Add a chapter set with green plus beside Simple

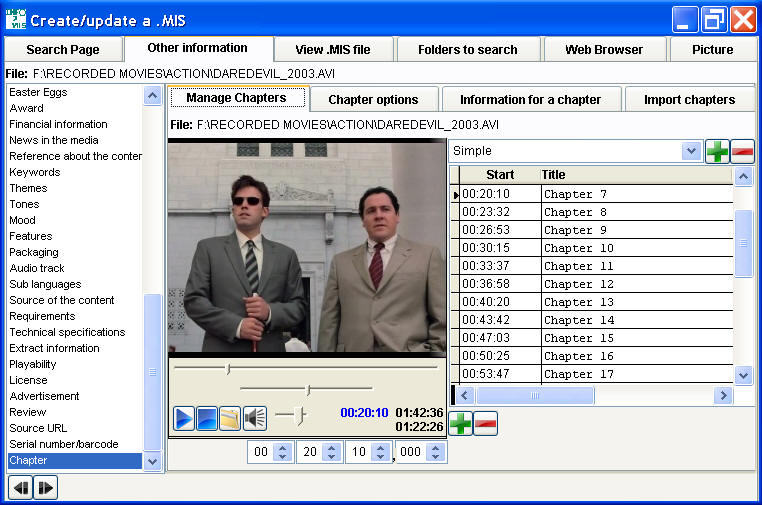717,151
